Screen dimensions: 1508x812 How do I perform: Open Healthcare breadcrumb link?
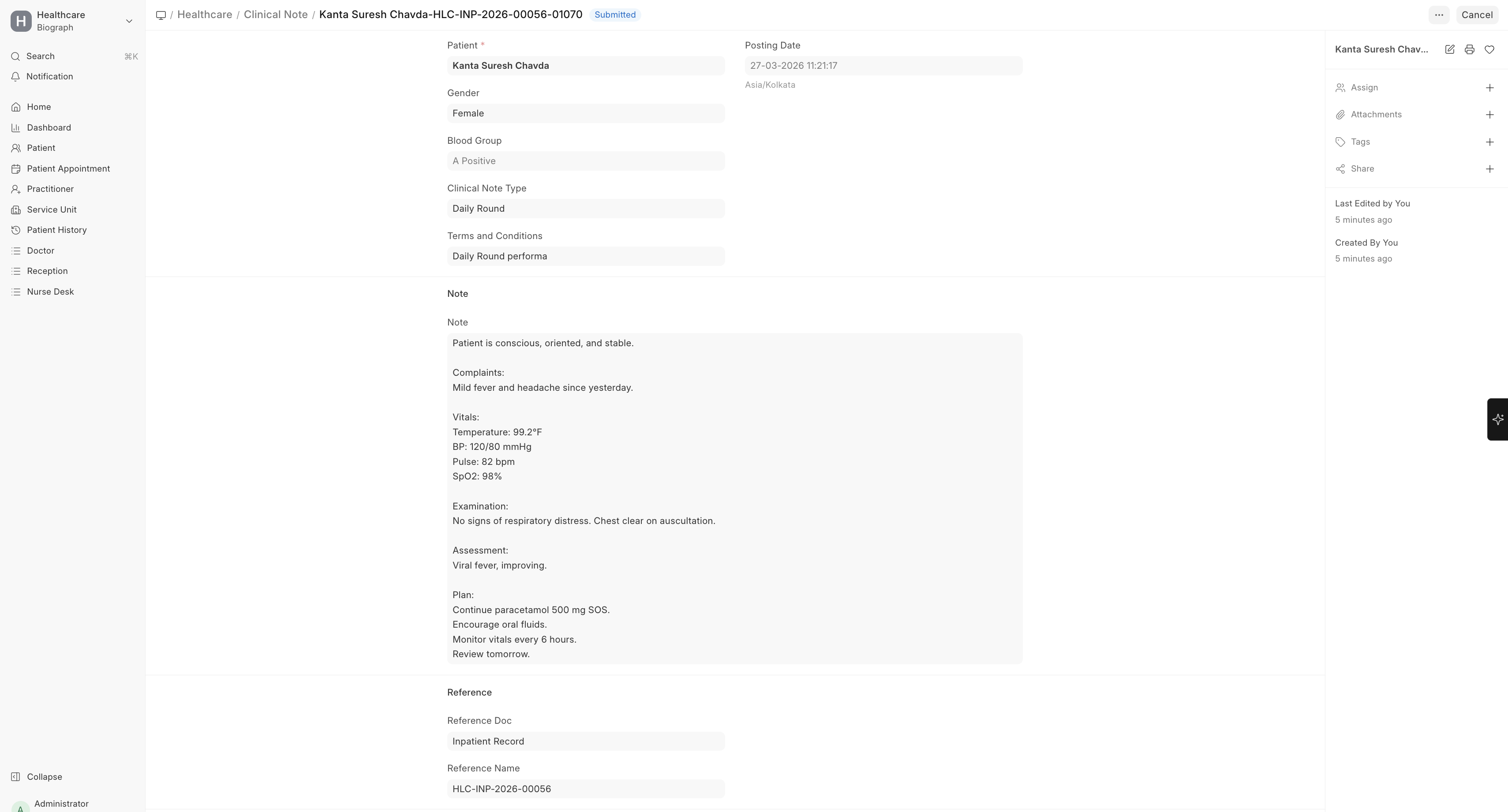click(x=204, y=15)
